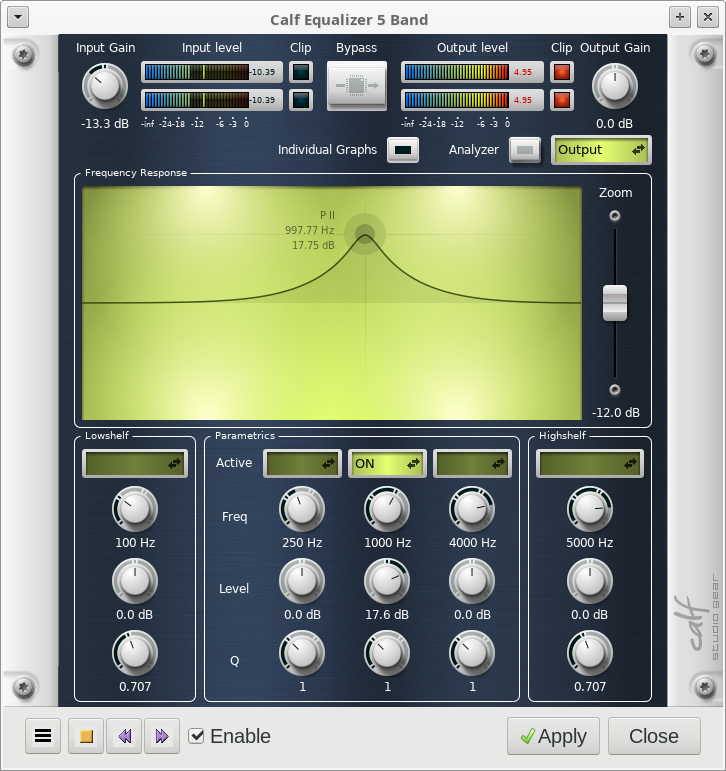Click the upper input Clip indicator
This screenshot has width=726, height=771.
301,72
